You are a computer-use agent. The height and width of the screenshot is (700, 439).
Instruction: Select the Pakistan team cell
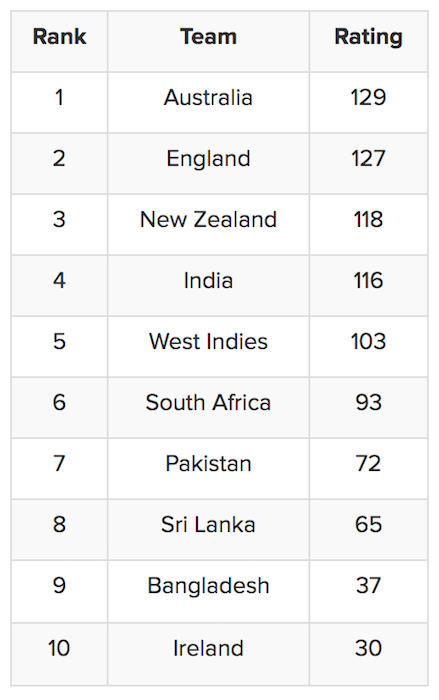(x=209, y=469)
